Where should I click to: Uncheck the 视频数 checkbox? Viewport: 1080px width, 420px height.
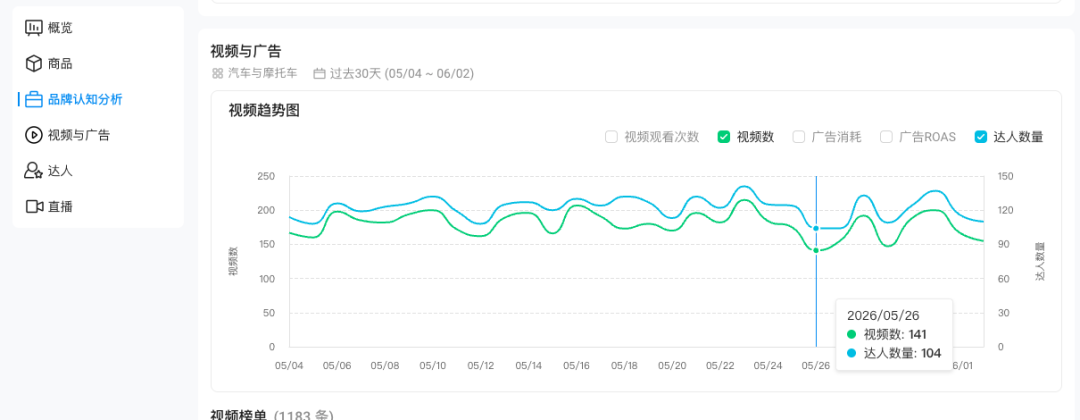723,136
